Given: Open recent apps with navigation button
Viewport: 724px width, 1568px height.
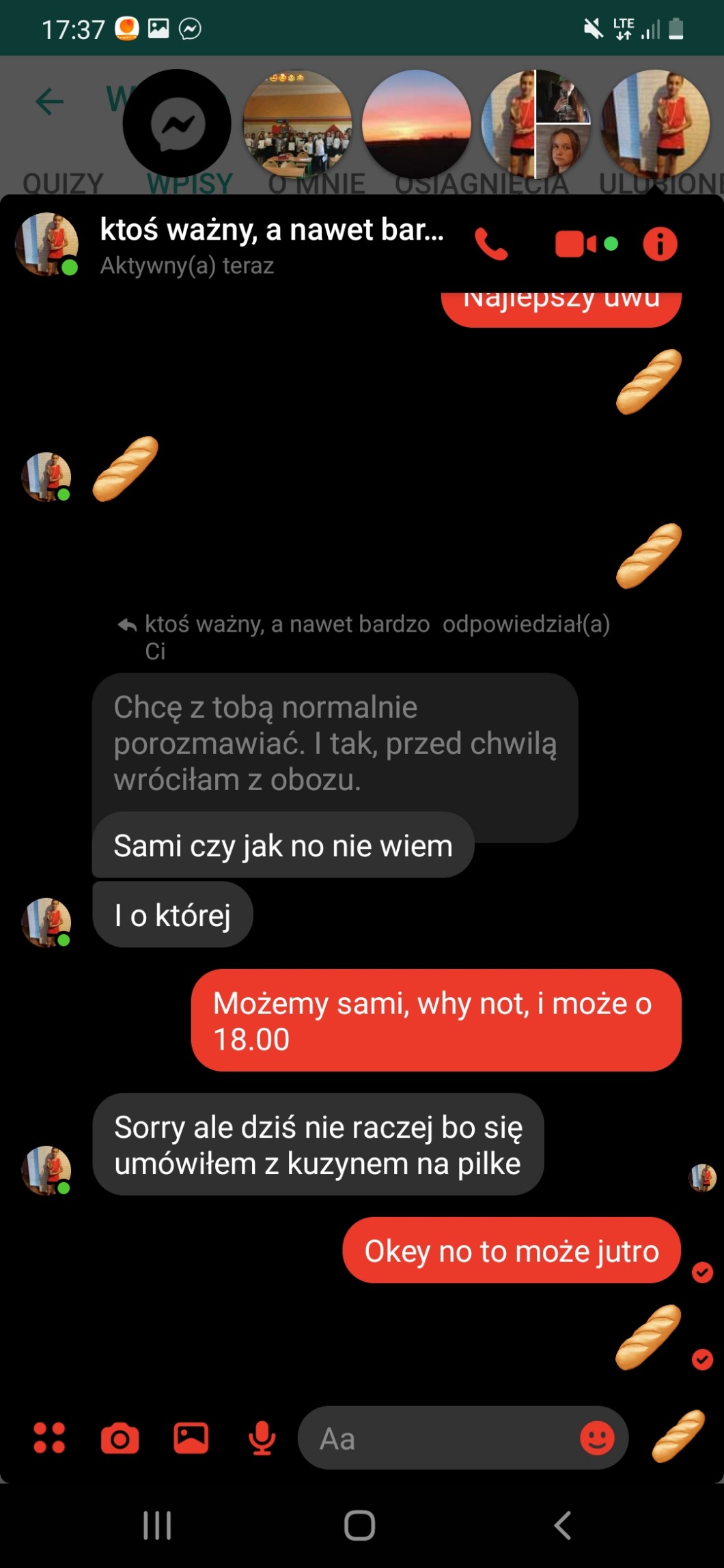Looking at the screenshot, I should click(157, 1525).
